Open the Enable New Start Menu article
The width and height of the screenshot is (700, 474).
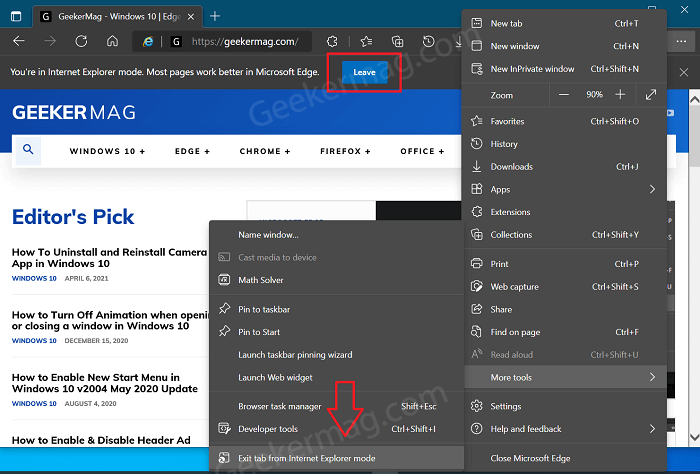[104, 383]
